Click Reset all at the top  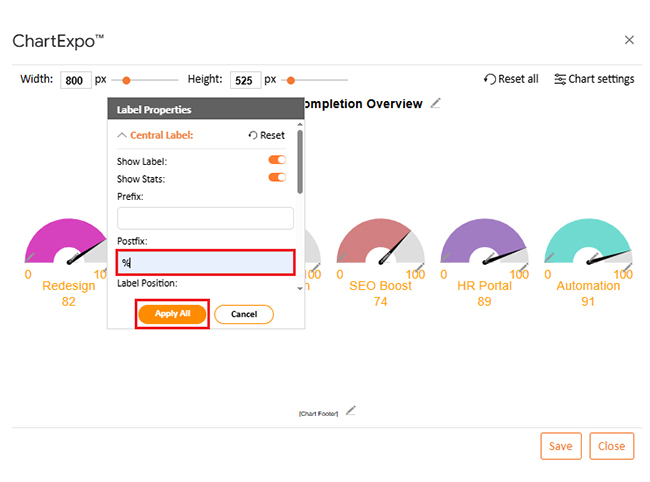[511, 79]
